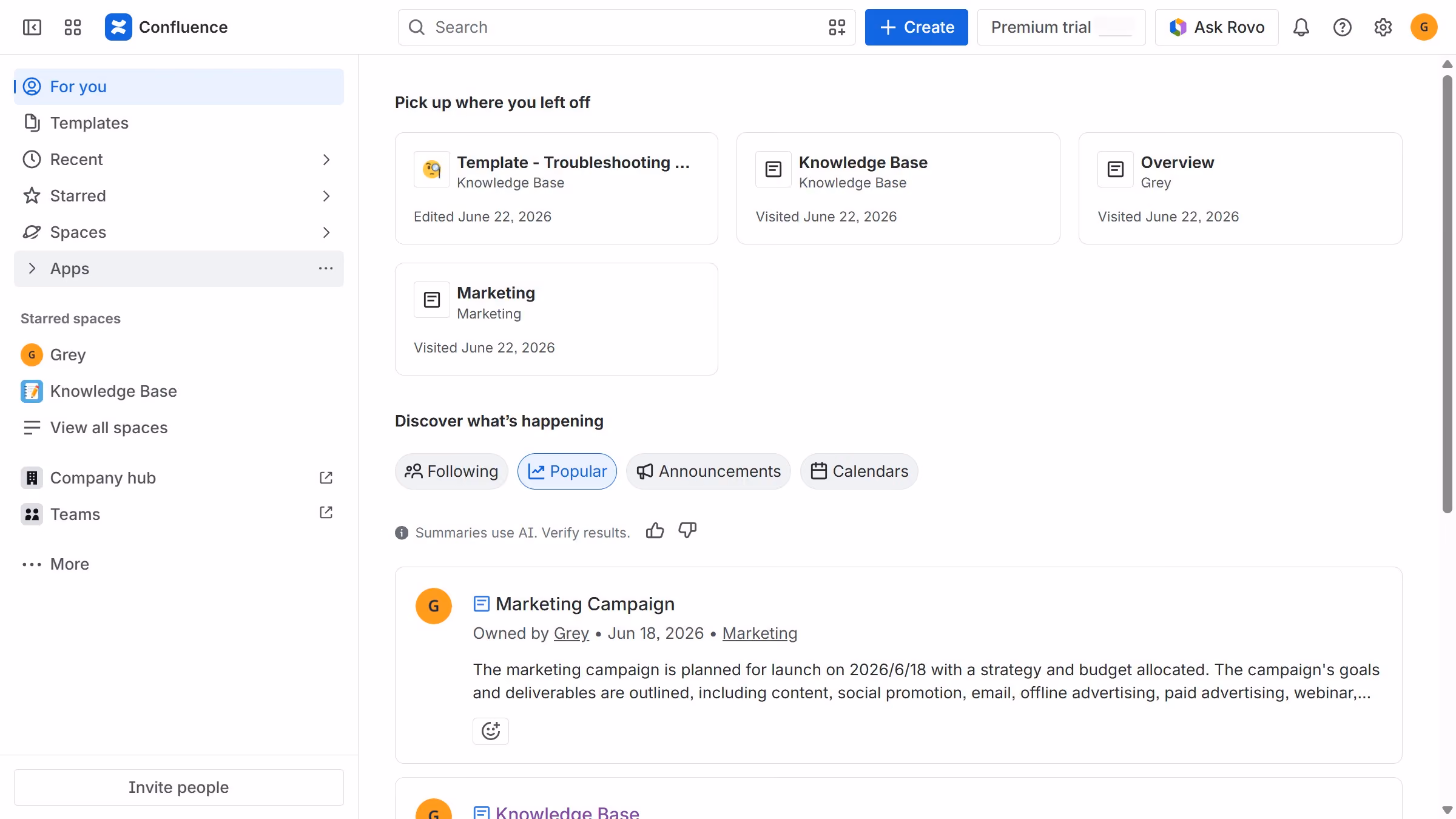Viewport: 1456px width, 819px height.
Task: Click the Grey owner link
Action: coord(571,633)
